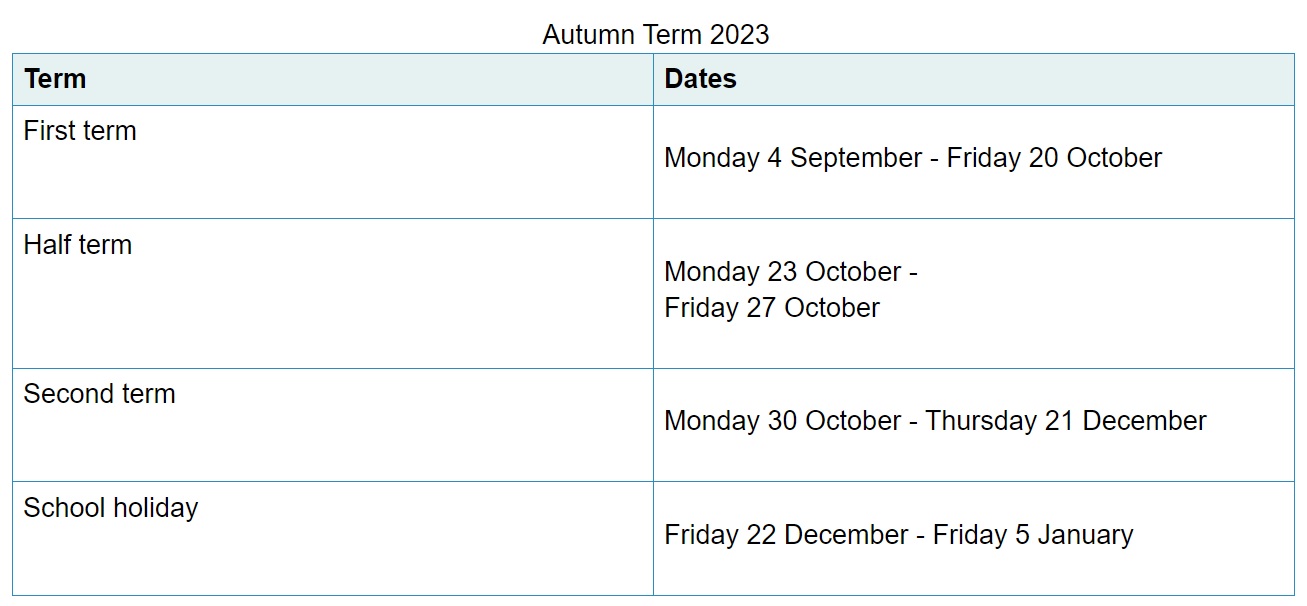Select the "Monday 23 October -" line
The image size is (1307, 606).
[791, 272]
